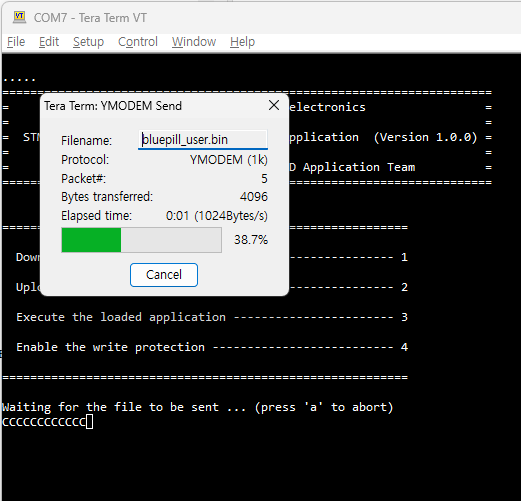Open the Edit menu

(49, 42)
